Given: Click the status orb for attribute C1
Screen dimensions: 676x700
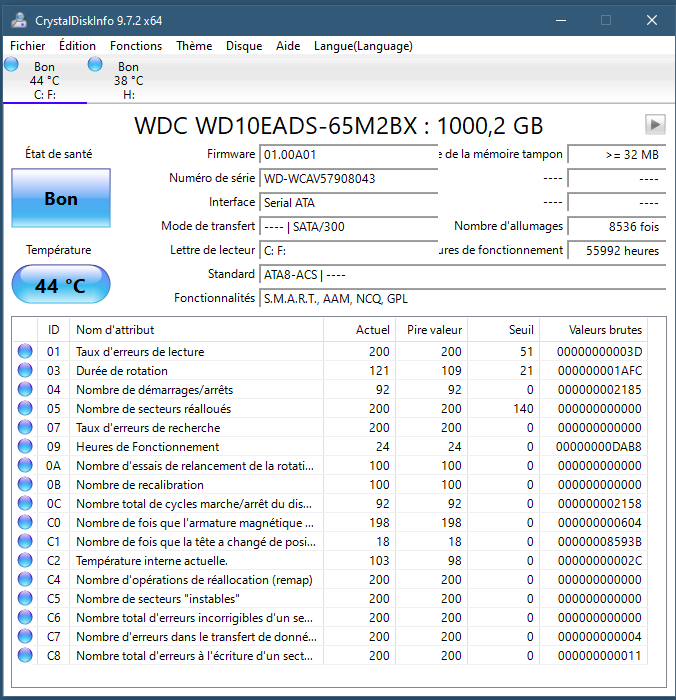Looking at the screenshot, I should coord(25,541).
